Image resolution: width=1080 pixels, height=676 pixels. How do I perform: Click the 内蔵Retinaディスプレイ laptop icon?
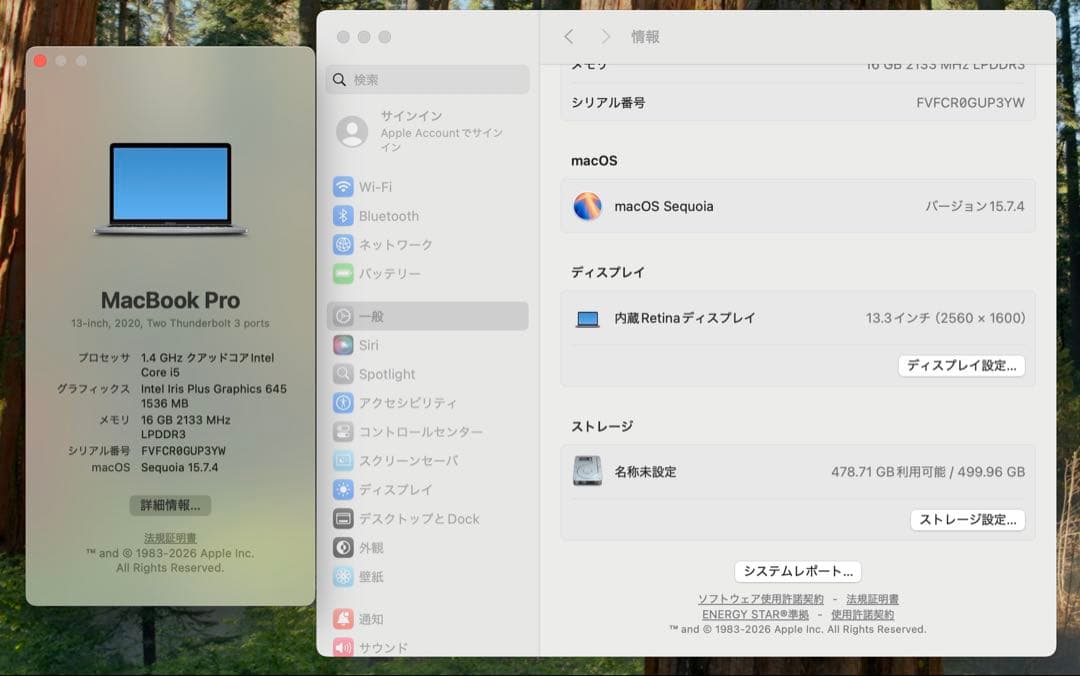[588, 318]
